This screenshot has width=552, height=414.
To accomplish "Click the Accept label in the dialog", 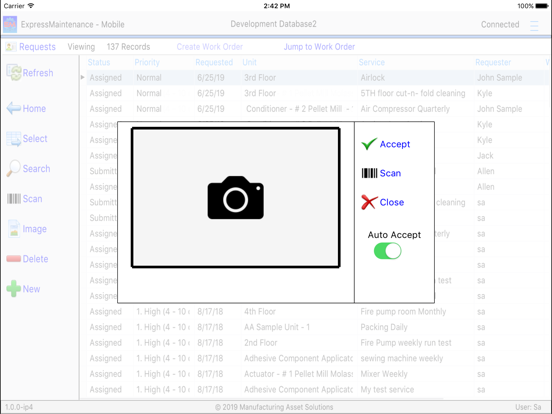I will tap(395, 144).
